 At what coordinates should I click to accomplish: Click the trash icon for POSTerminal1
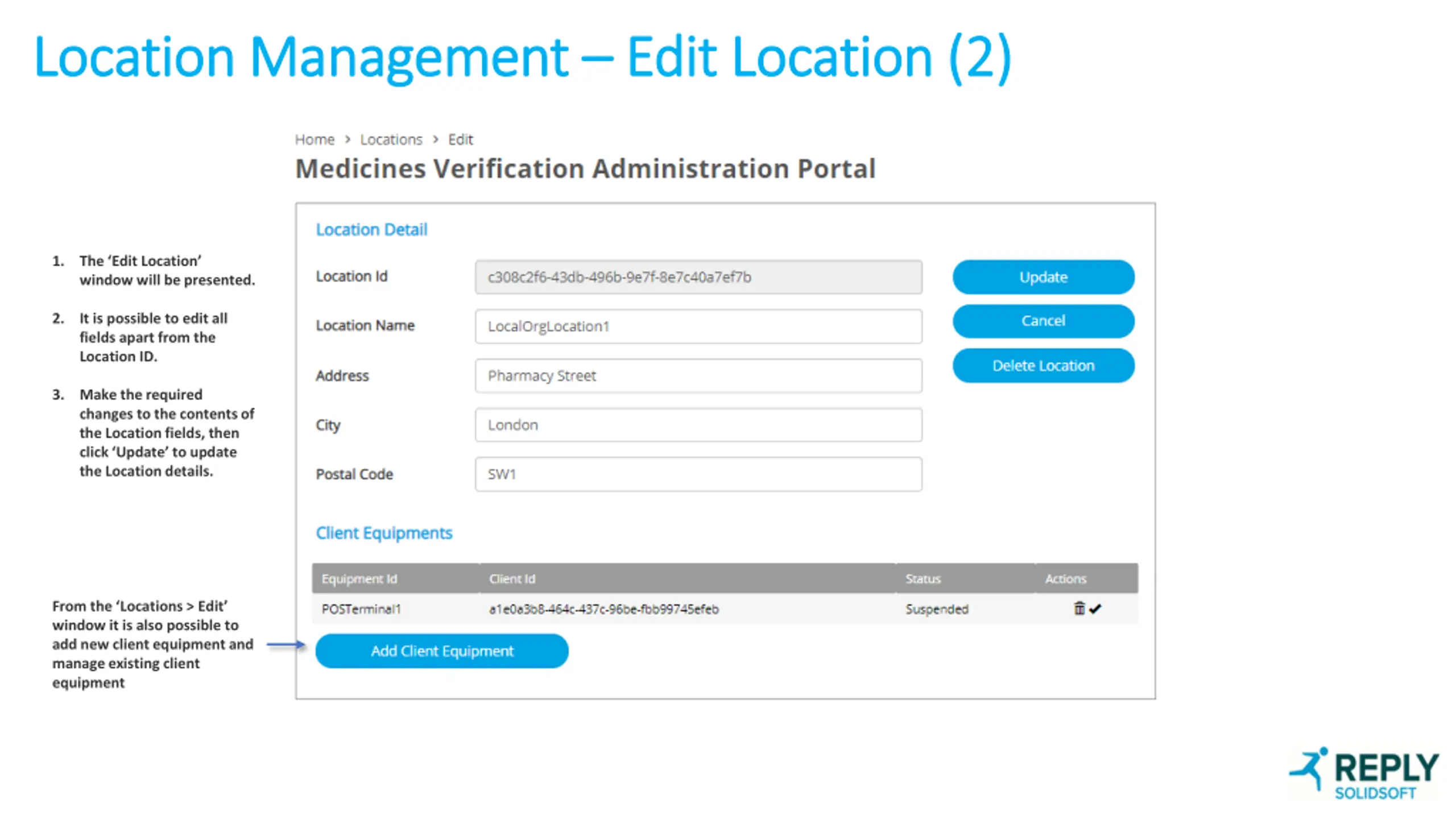[x=1078, y=608]
